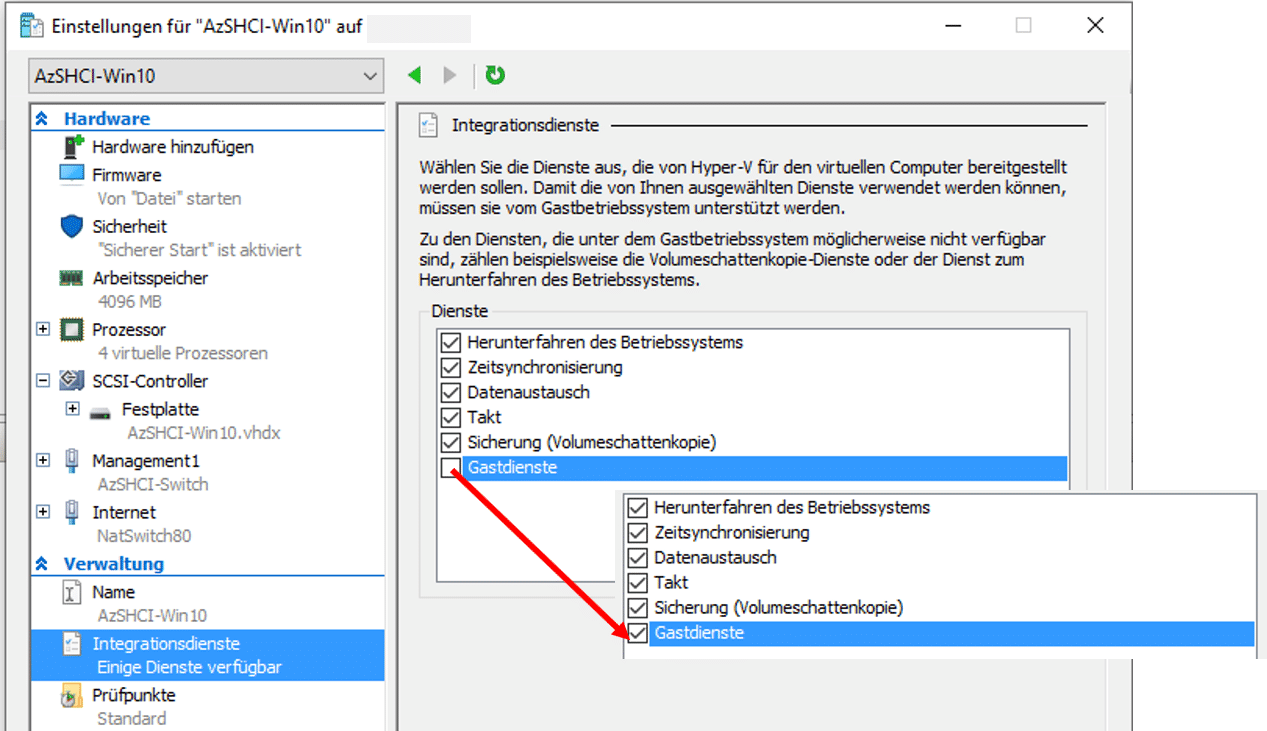The width and height of the screenshot is (1267, 731).
Task: Maximize the settings window
Action: click(1023, 25)
